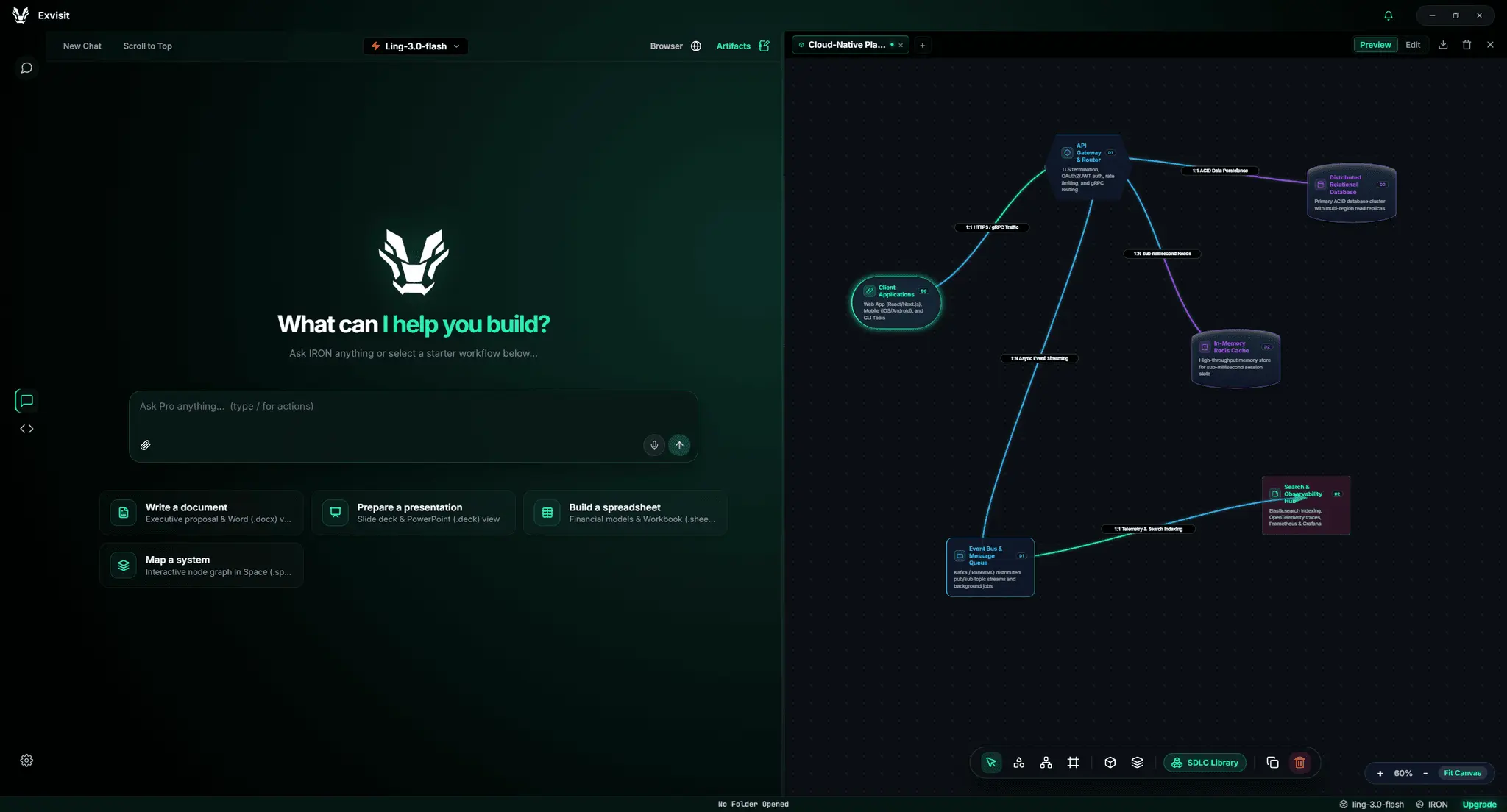
Task: Switch to Edit mode
Action: pyautogui.click(x=1413, y=45)
